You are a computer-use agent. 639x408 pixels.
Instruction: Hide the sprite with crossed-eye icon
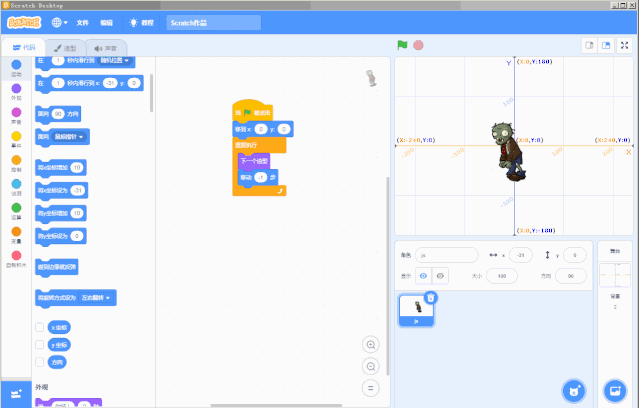440,276
